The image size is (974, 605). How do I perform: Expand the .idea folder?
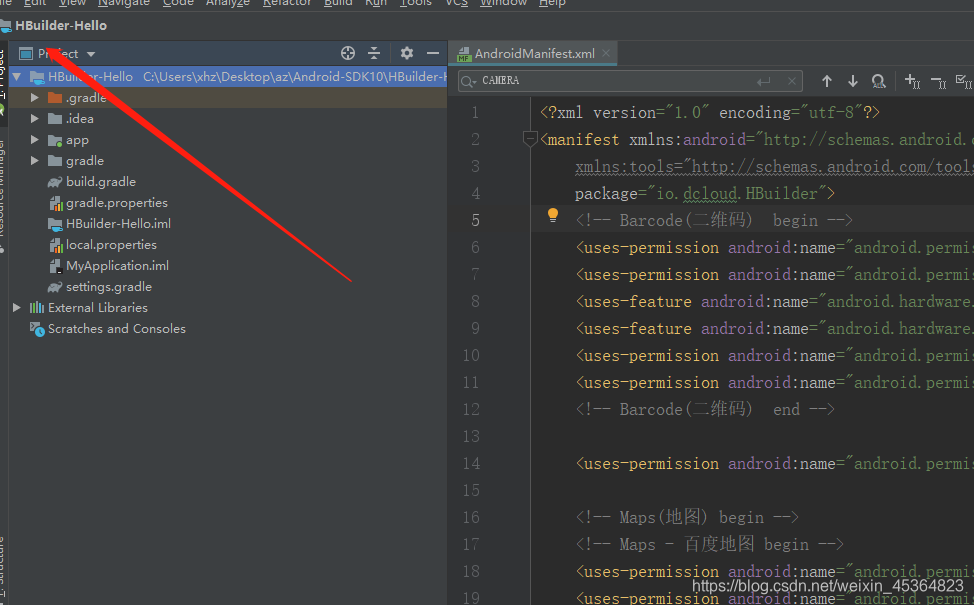pyautogui.click(x=35, y=119)
